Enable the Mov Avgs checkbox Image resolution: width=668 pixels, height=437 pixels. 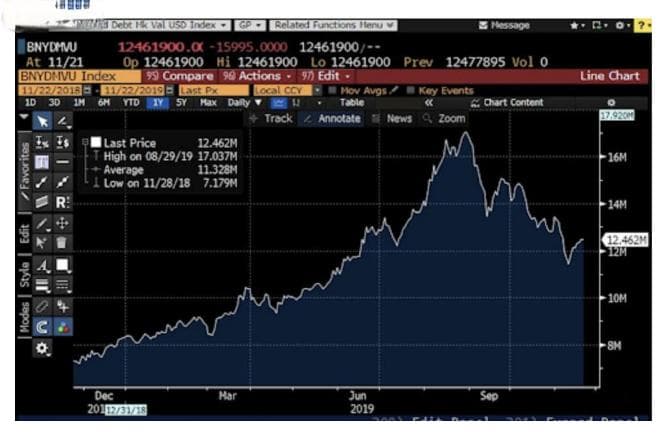pos(332,90)
